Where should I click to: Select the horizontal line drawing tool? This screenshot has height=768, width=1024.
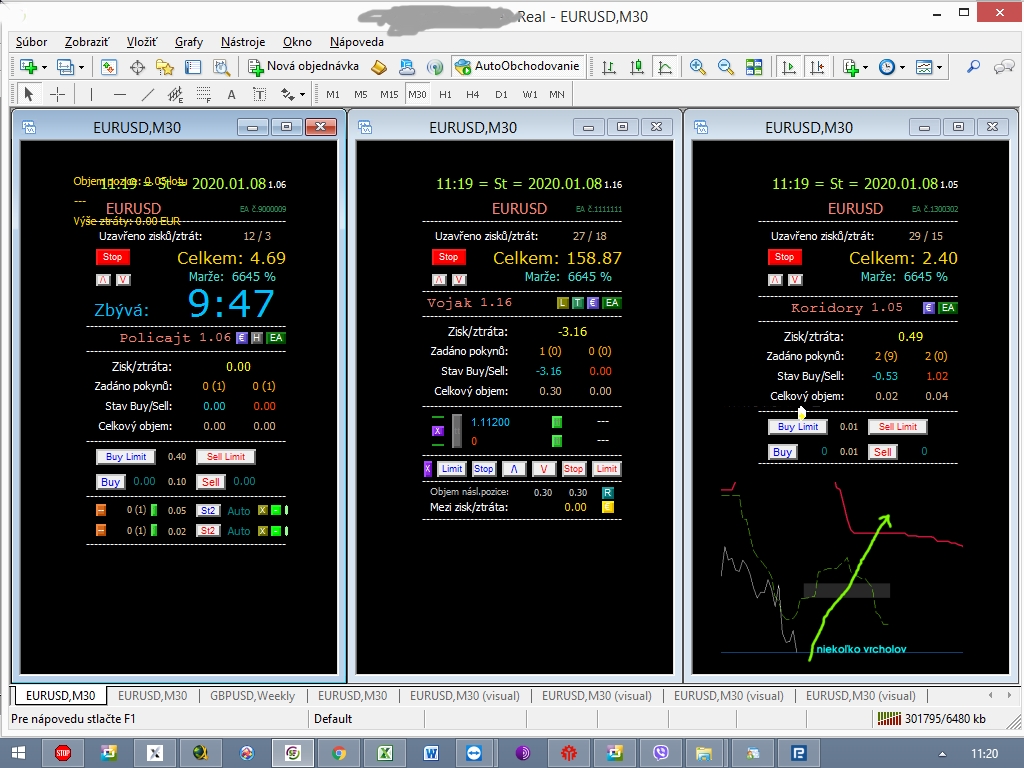pyautogui.click(x=120, y=95)
